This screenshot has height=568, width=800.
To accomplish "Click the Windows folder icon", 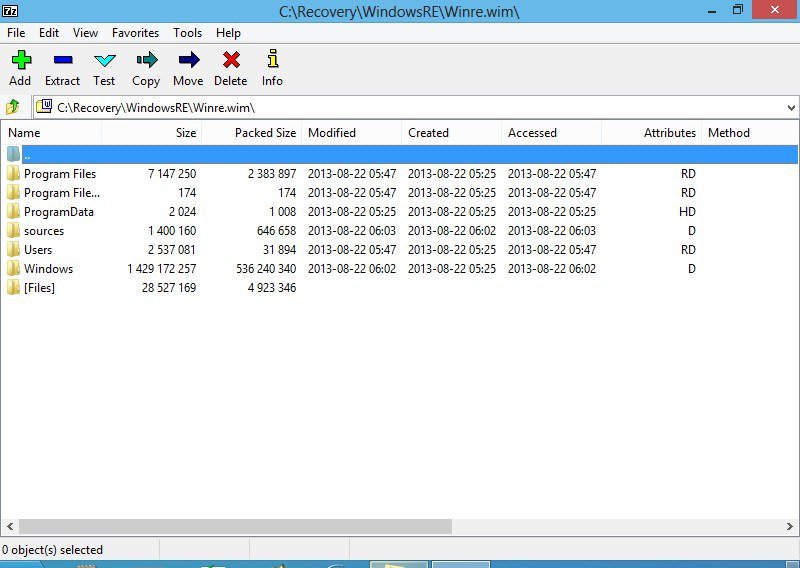I will tap(14, 268).
